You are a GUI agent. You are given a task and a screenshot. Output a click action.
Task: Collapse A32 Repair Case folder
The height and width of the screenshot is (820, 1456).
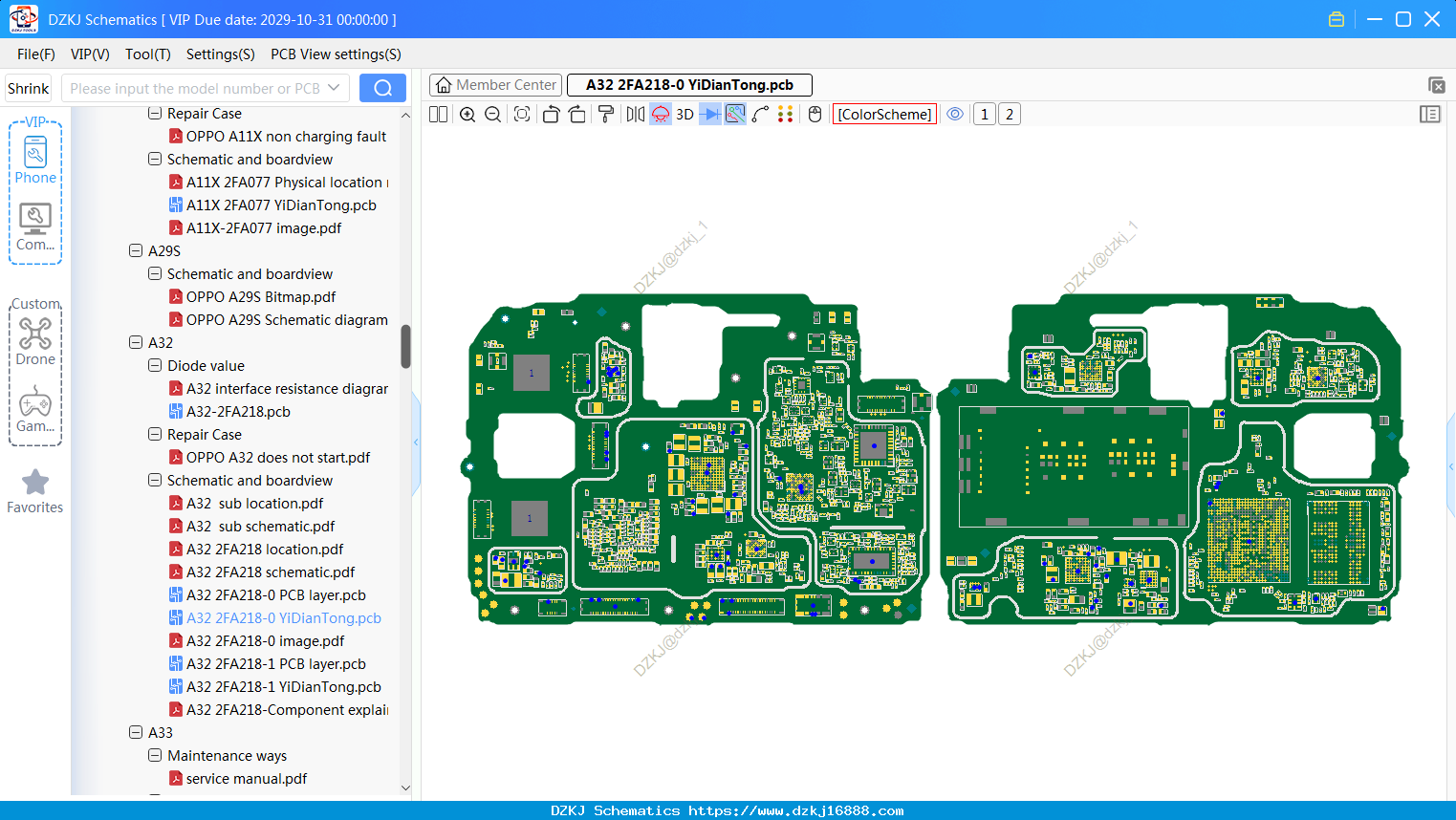tap(155, 435)
